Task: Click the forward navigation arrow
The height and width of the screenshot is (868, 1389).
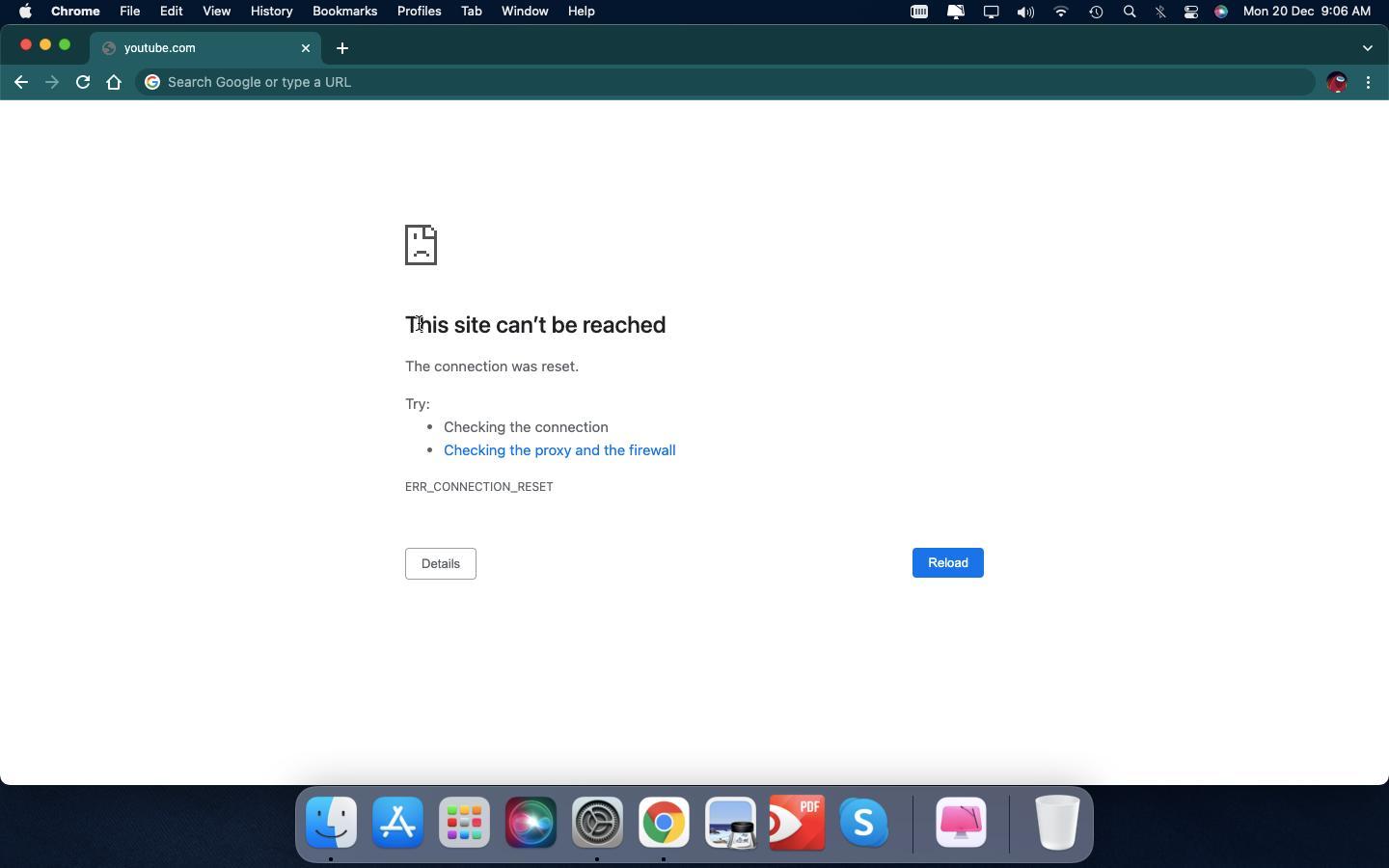Action: pyautogui.click(x=52, y=82)
